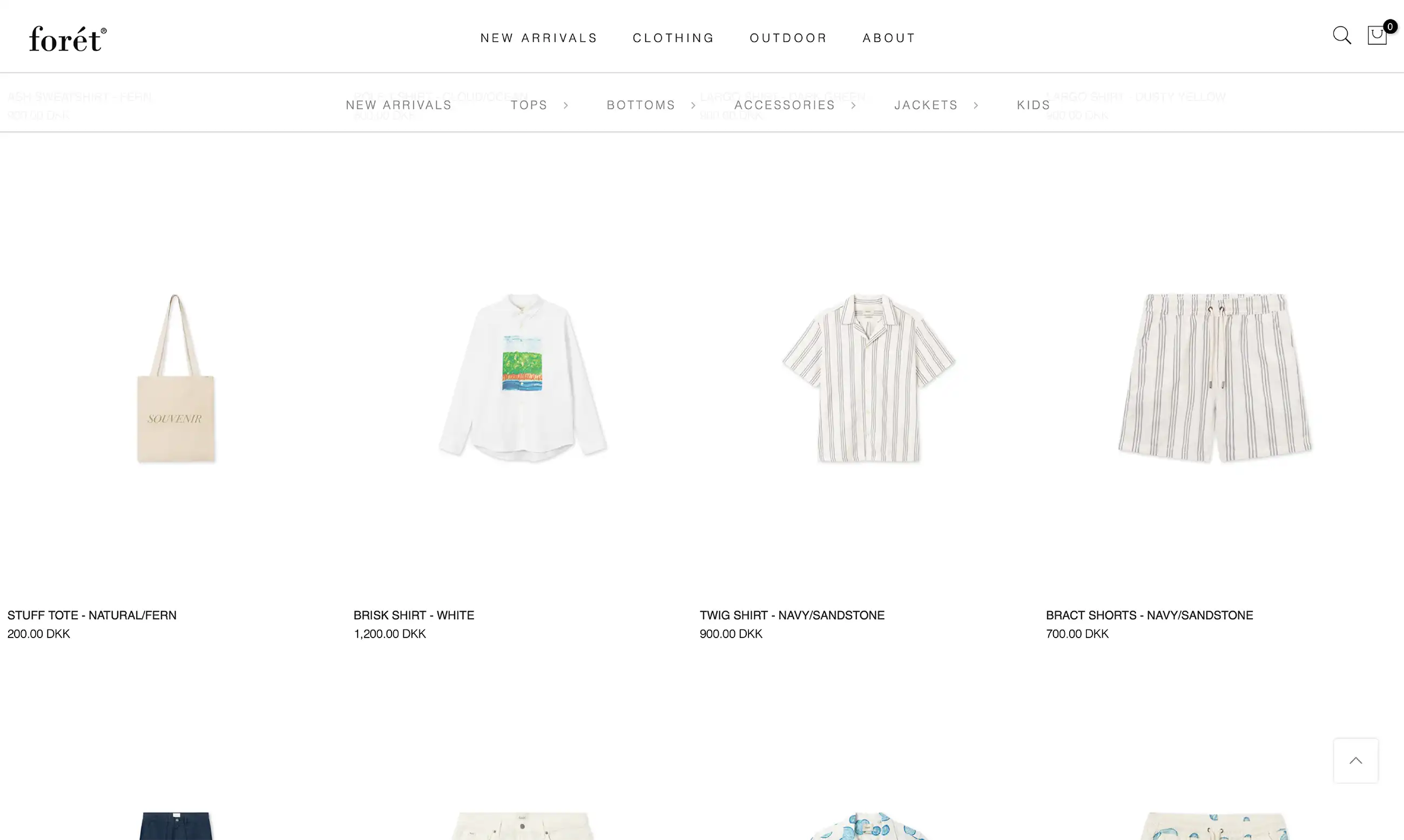Expand the Tops submenu chevron
Screen dimensions: 1404x840
tap(565, 105)
